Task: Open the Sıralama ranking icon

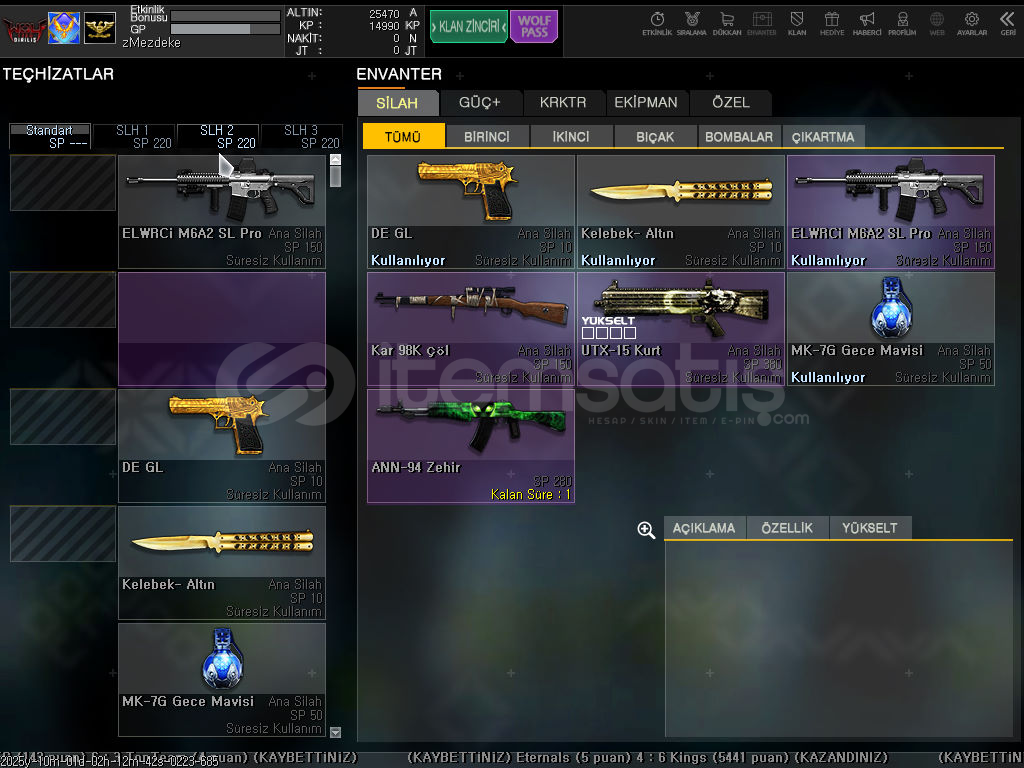Action: 691,23
